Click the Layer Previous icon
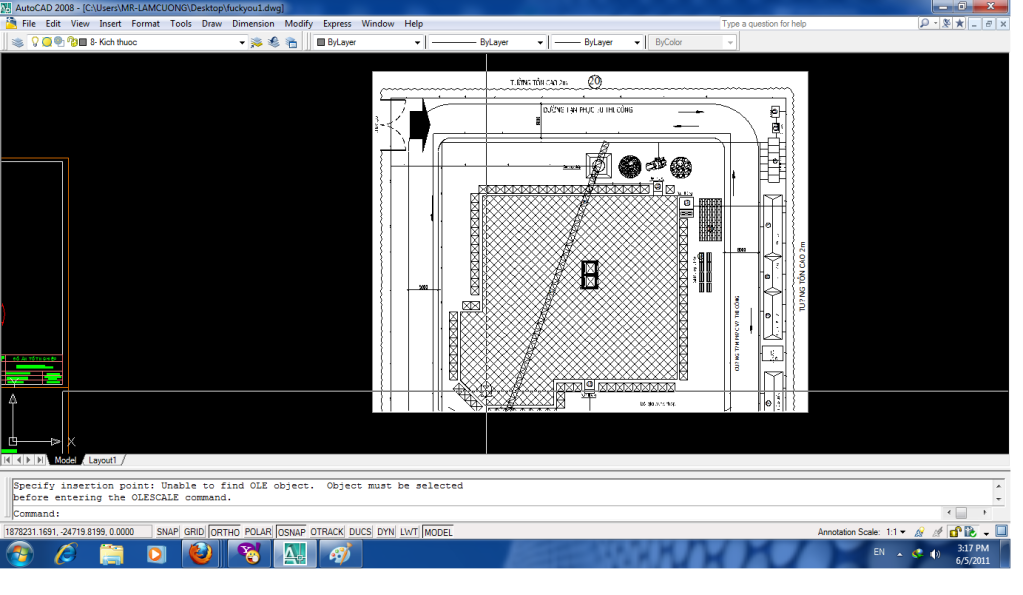 coord(274,42)
